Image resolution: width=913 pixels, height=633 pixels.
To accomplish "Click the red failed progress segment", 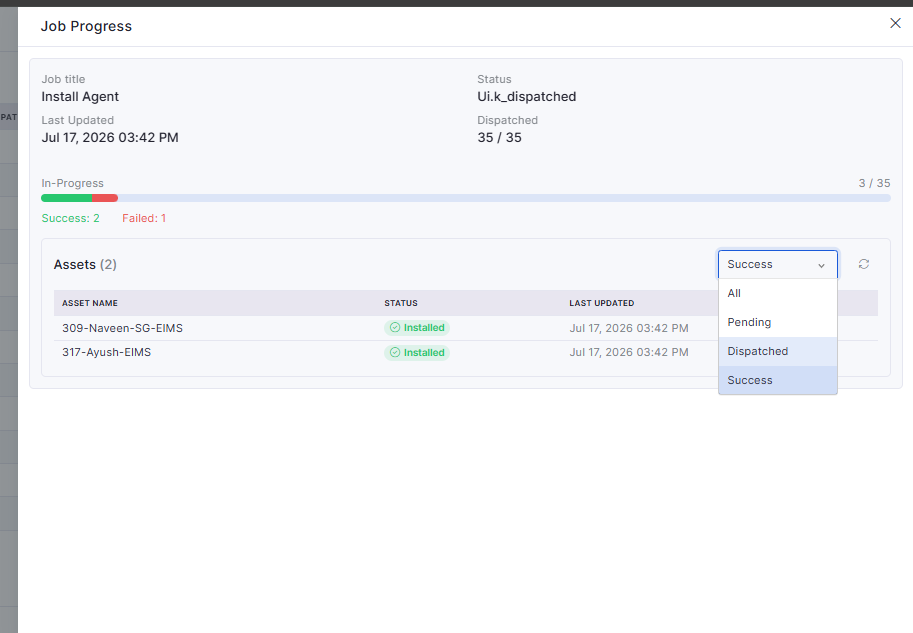I will (x=105, y=198).
